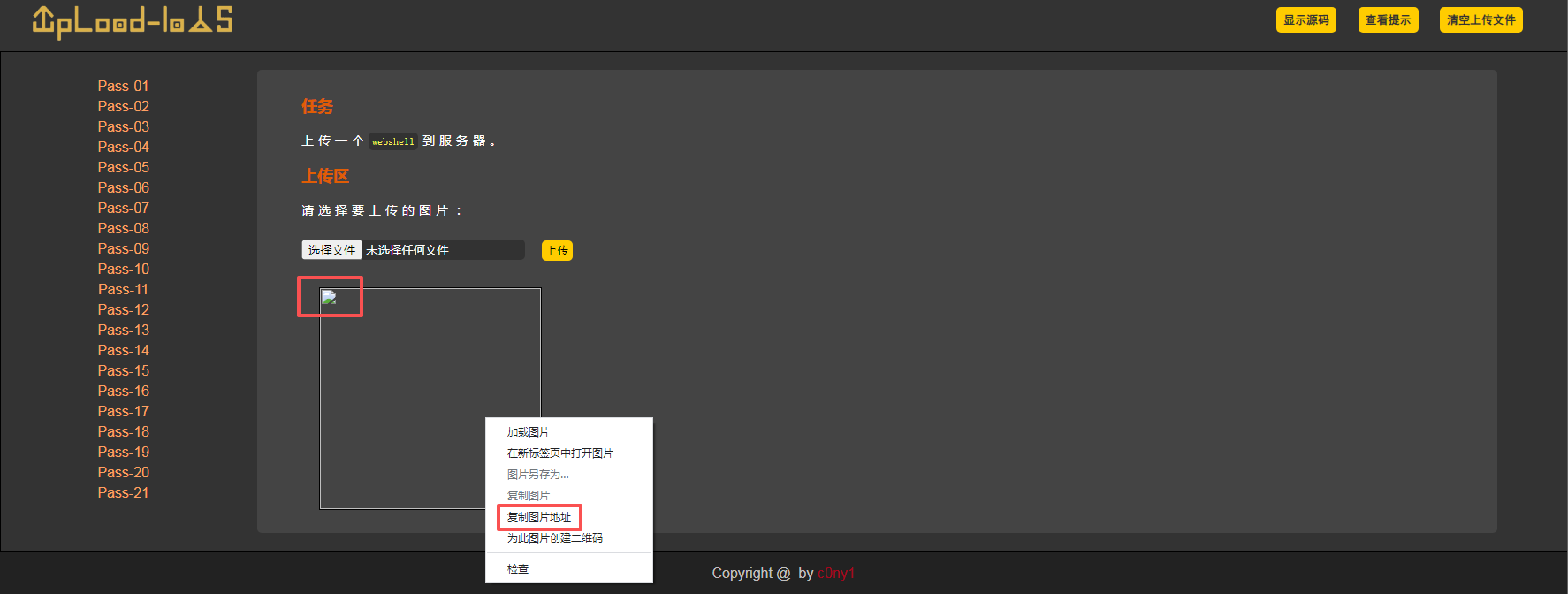The height and width of the screenshot is (594, 1568).
Task: Click 清空上传文件 button
Action: [1480, 20]
